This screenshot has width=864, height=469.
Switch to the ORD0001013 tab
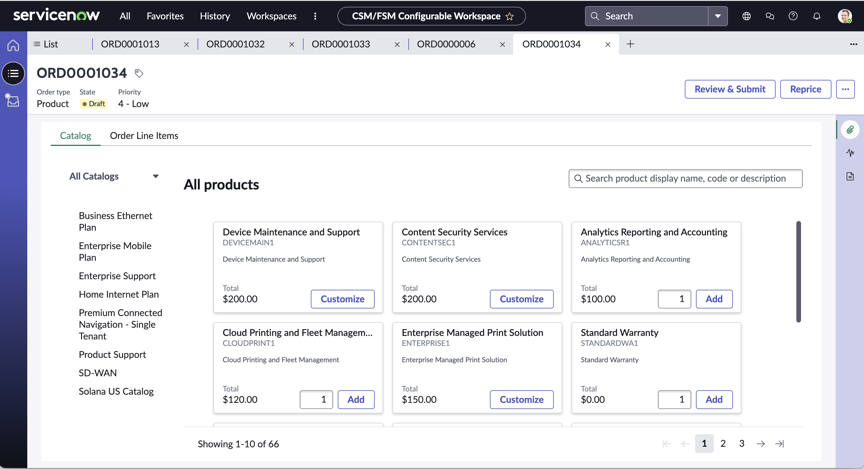point(130,44)
